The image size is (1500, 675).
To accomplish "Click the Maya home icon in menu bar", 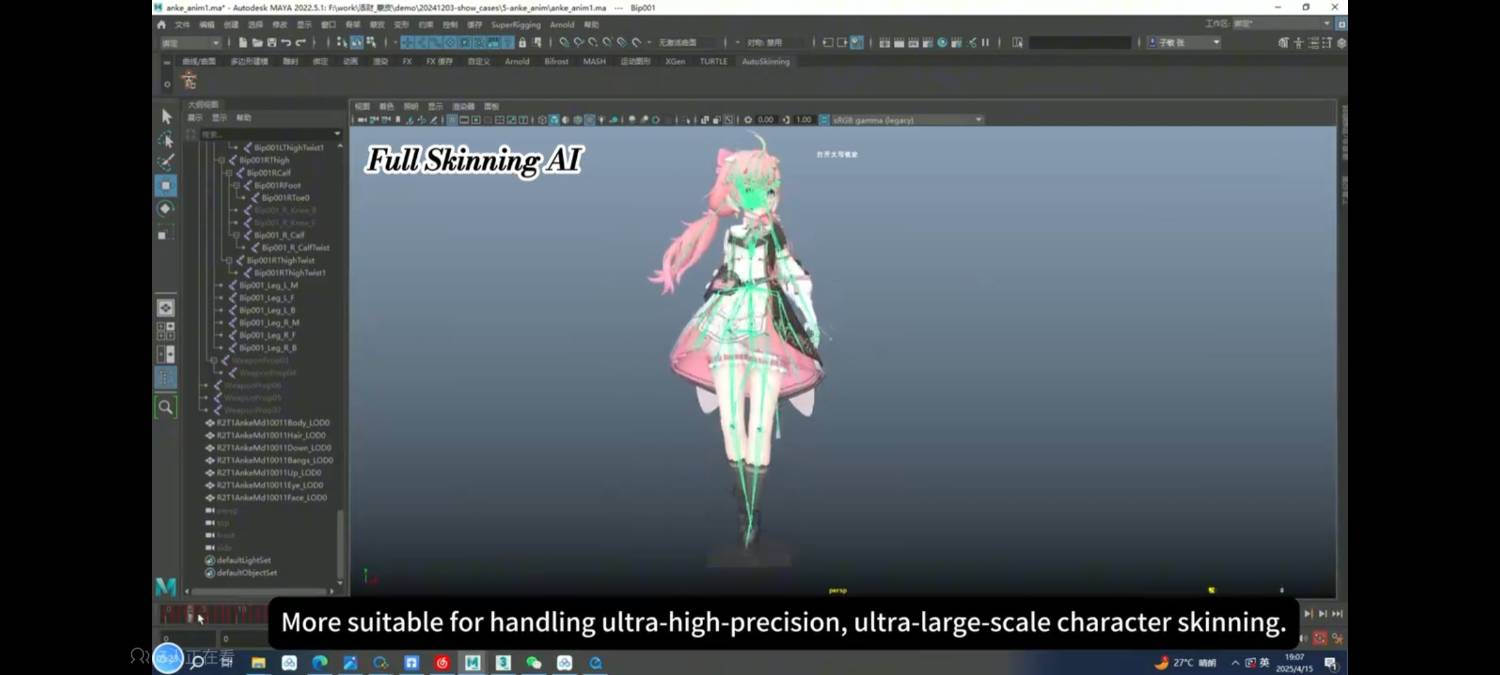I will [161, 24].
